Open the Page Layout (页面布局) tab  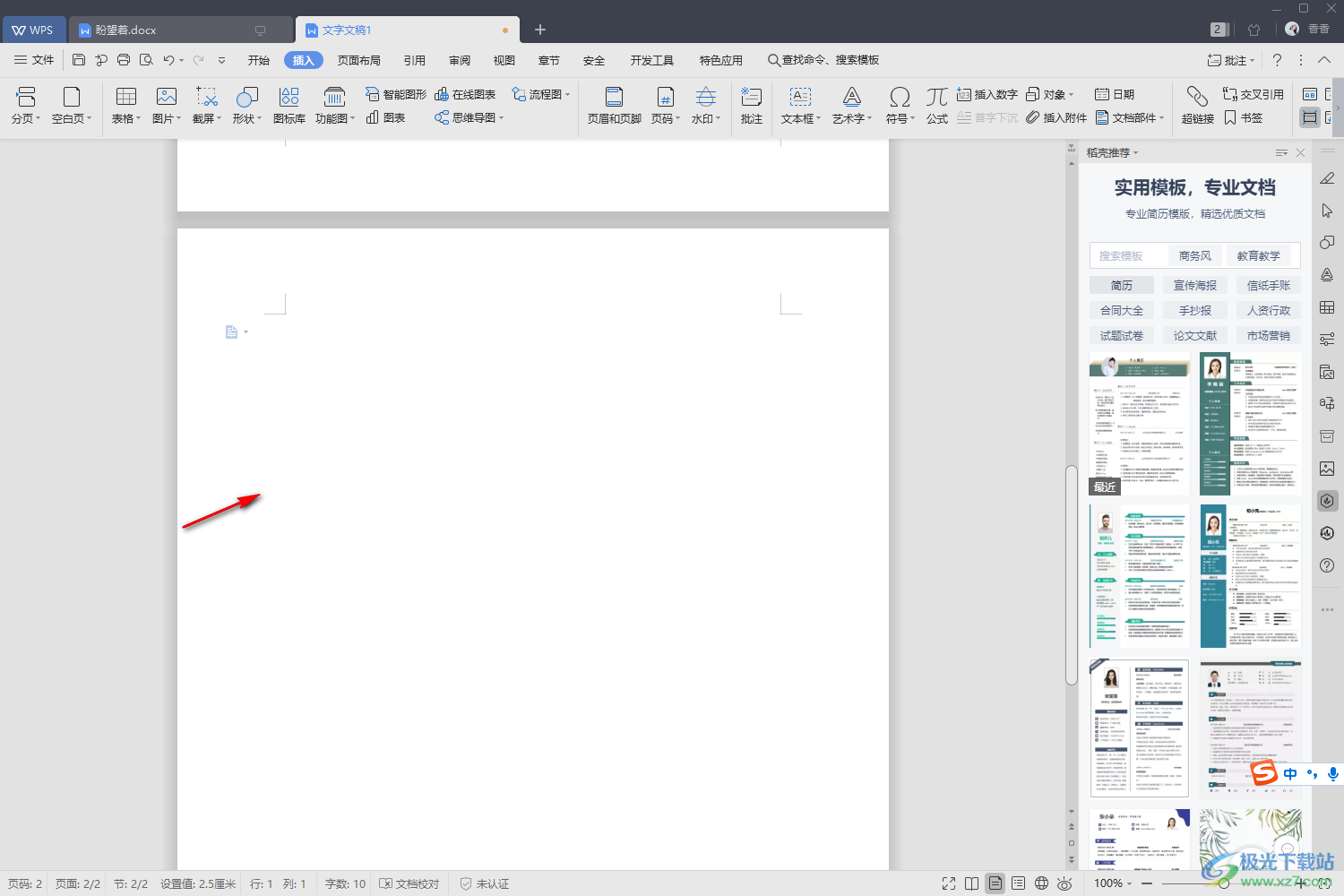coord(359,60)
